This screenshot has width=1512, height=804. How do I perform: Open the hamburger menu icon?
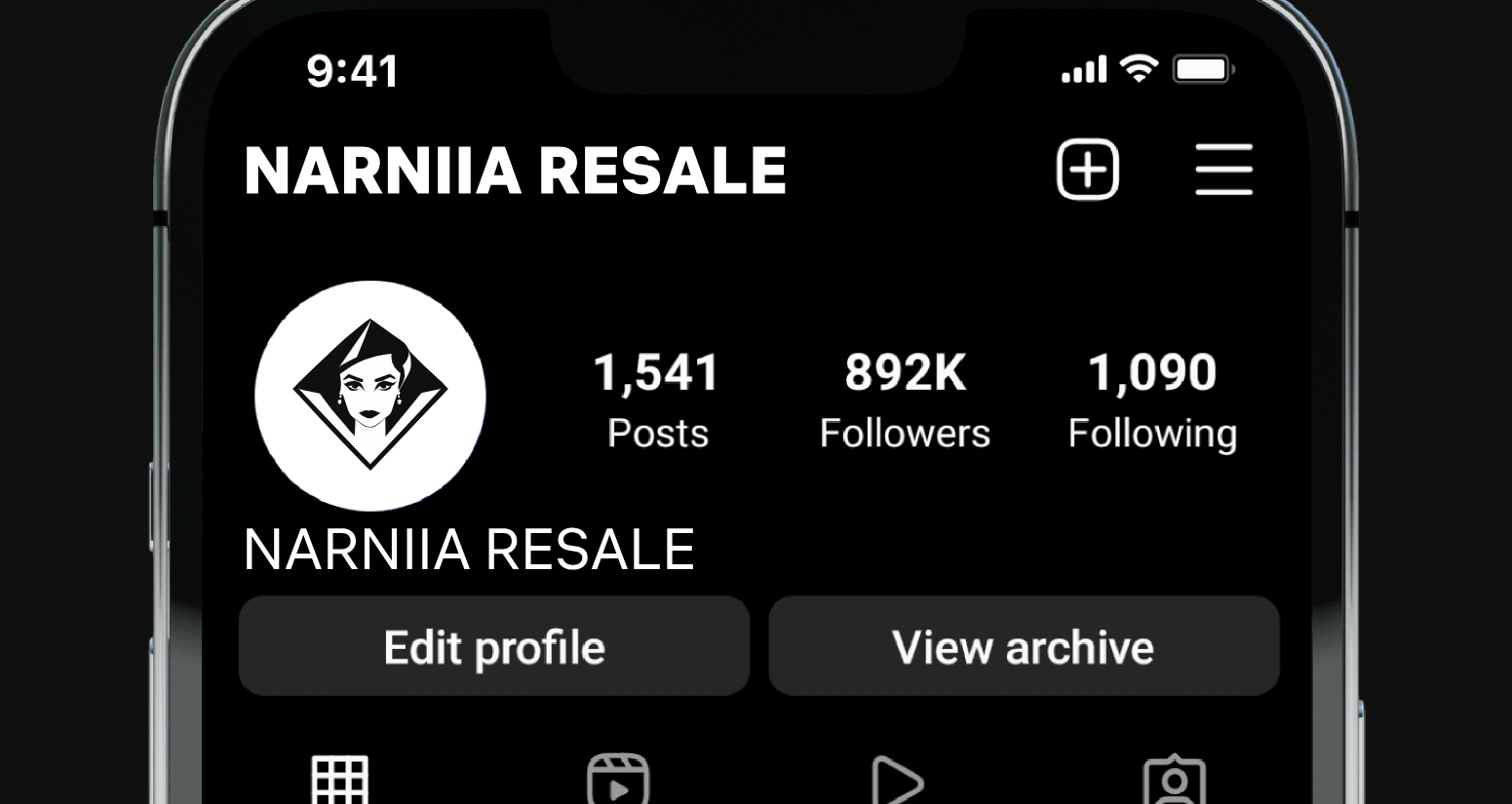(x=1224, y=170)
